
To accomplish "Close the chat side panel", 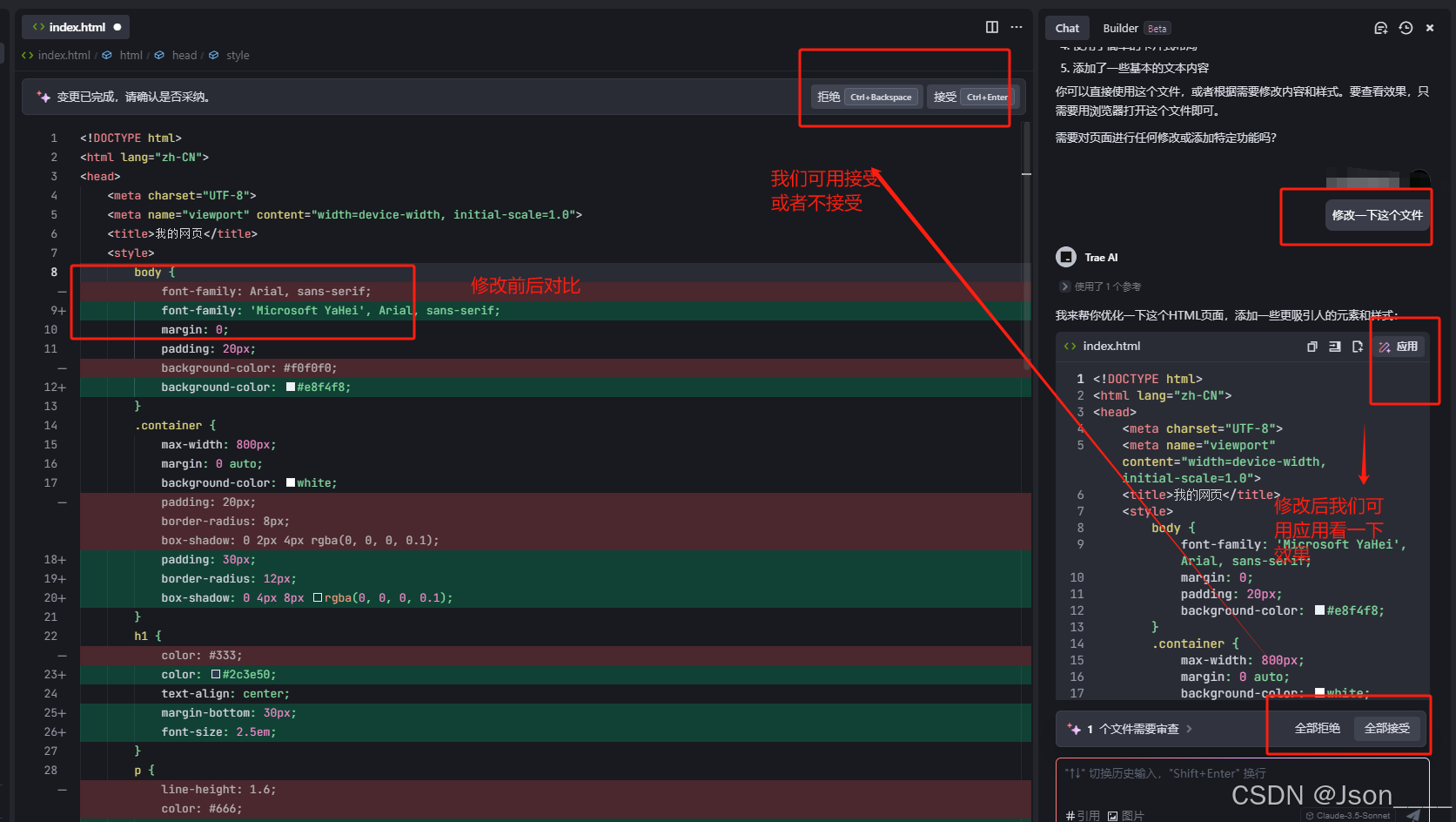I will tap(1430, 28).
